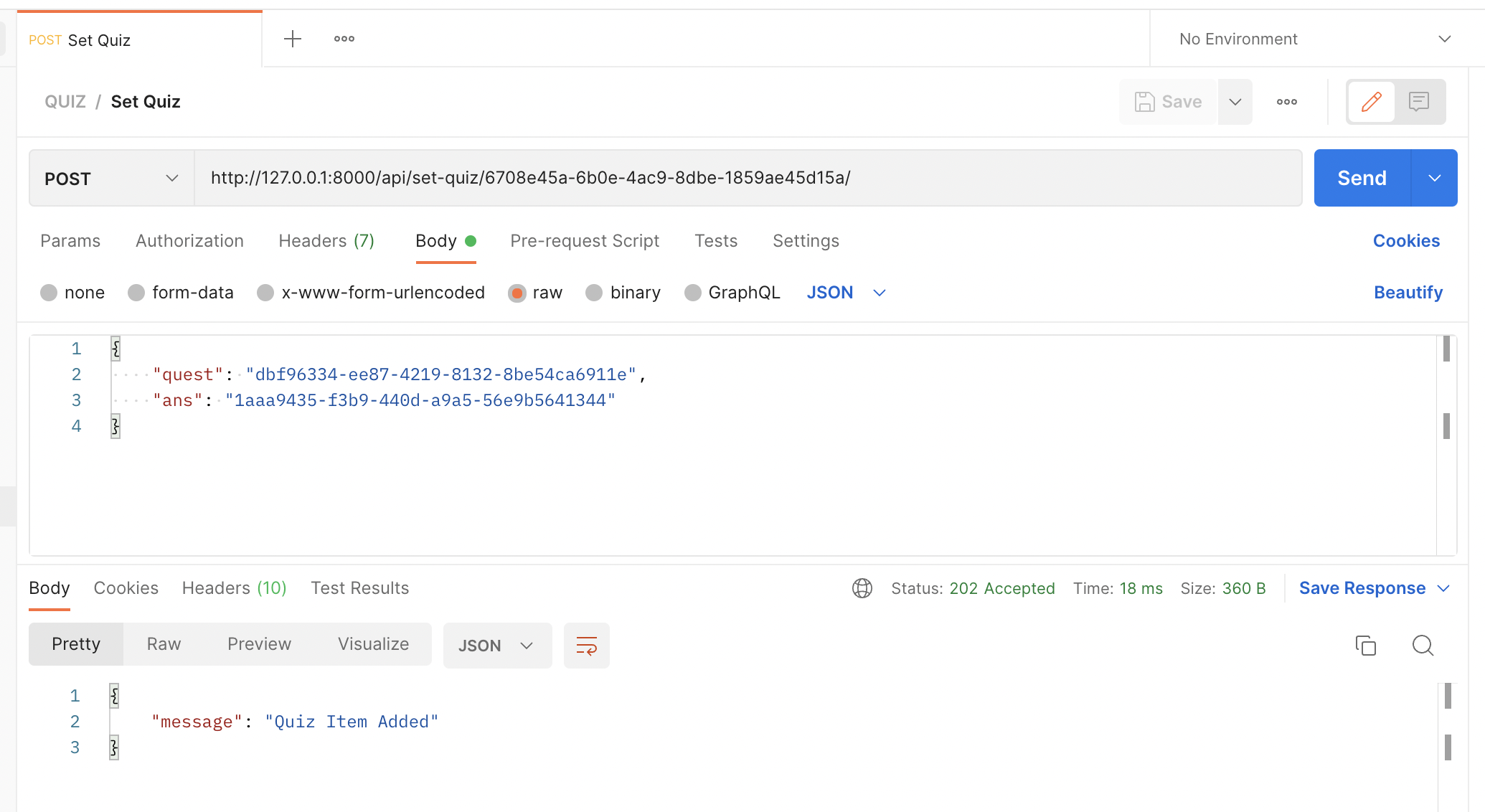This screenshot has width=1485, height=812.
Task: Click into the request URL field
Action: point(746,178)
